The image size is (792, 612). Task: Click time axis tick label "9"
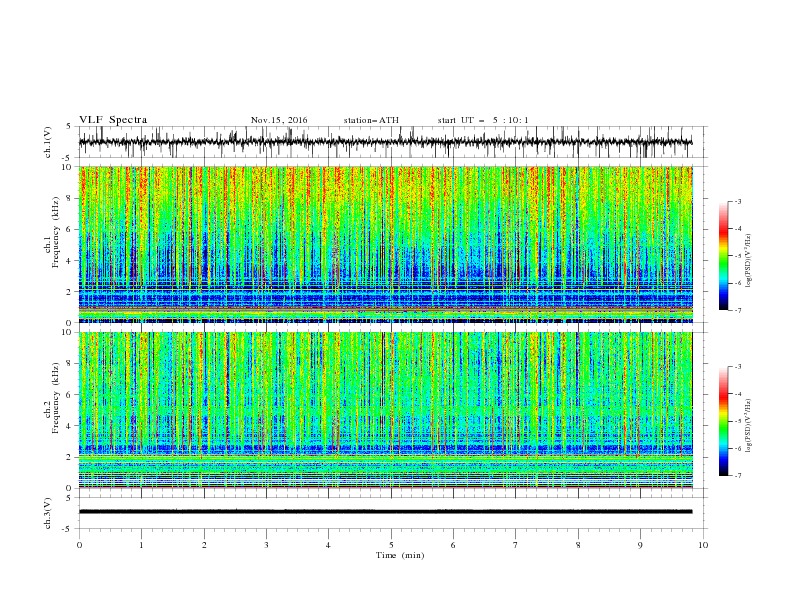click(x=640, y=545)
